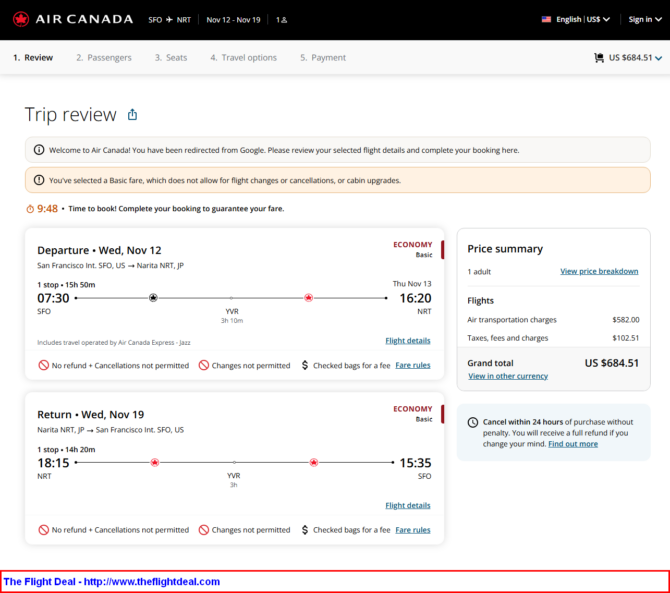Click the 18:15 NRT return departure time
This screenshot has height=593, width=670.
pos(53,463)
